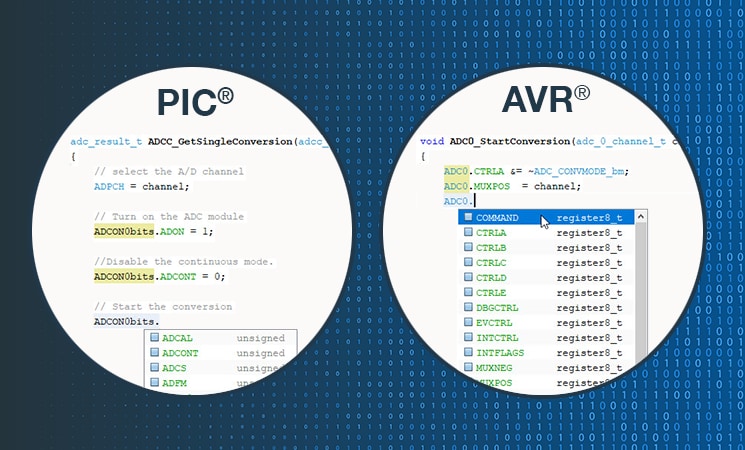The image size is (745, 450).
Task: Click the highlighted ADC0 before .MUXPOS
Action: [x=455, y=186]
